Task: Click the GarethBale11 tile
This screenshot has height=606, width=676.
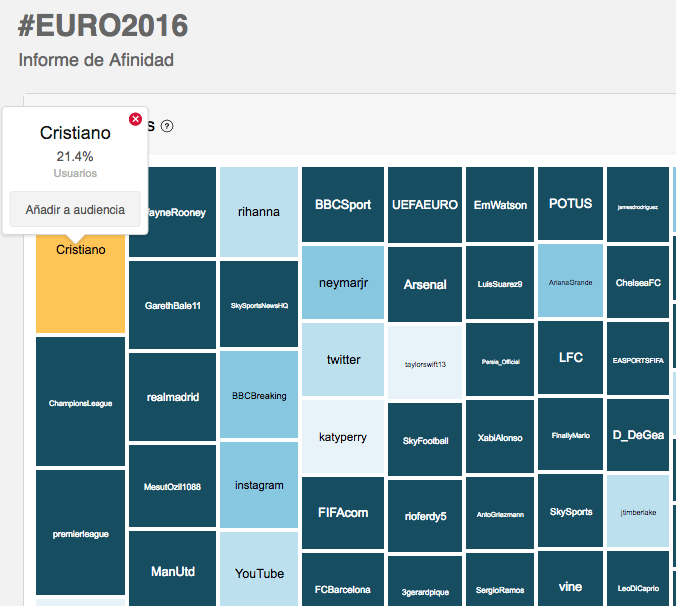Action: click(x=172, y=305)
